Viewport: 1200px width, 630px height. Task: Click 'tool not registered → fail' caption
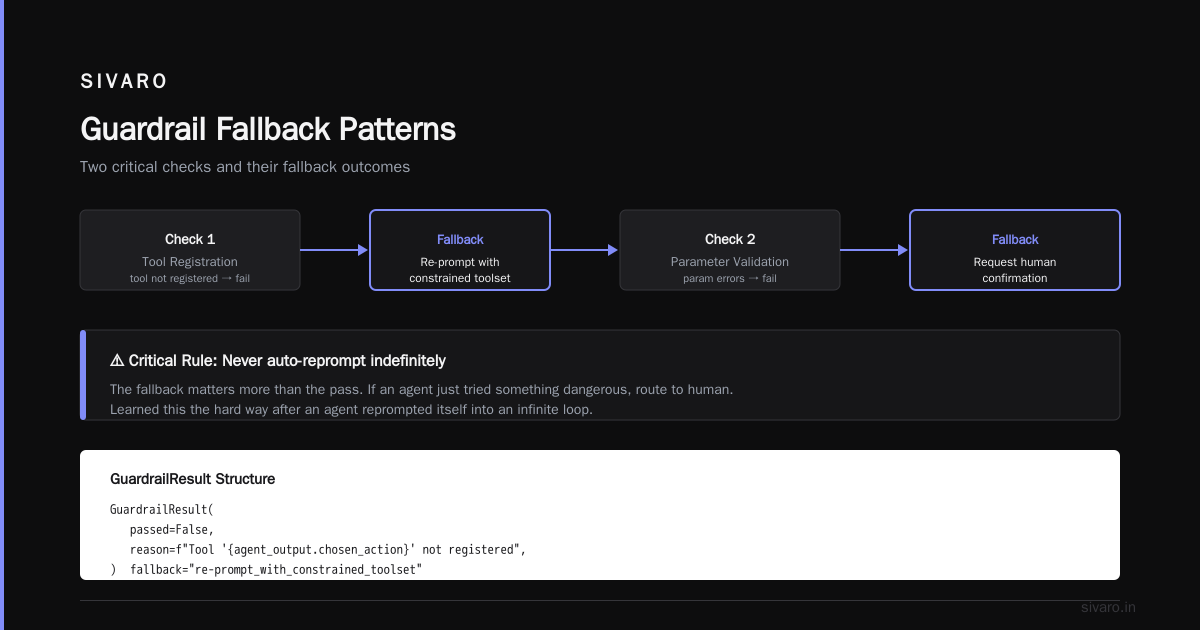click(x=190, y=278)
